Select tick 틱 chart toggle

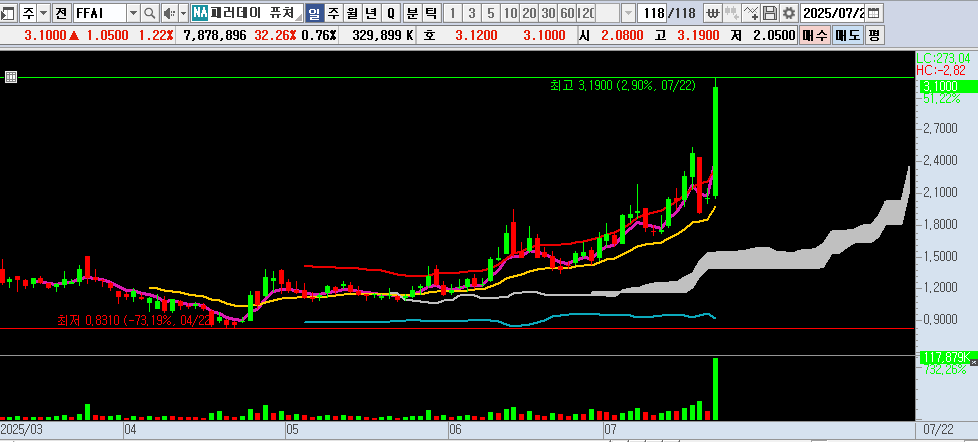431,12
